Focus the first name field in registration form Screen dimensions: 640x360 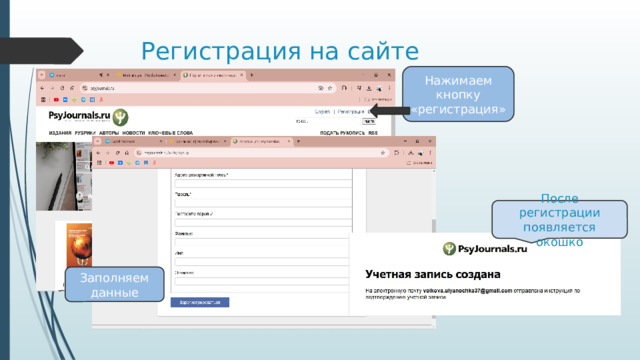262,262
